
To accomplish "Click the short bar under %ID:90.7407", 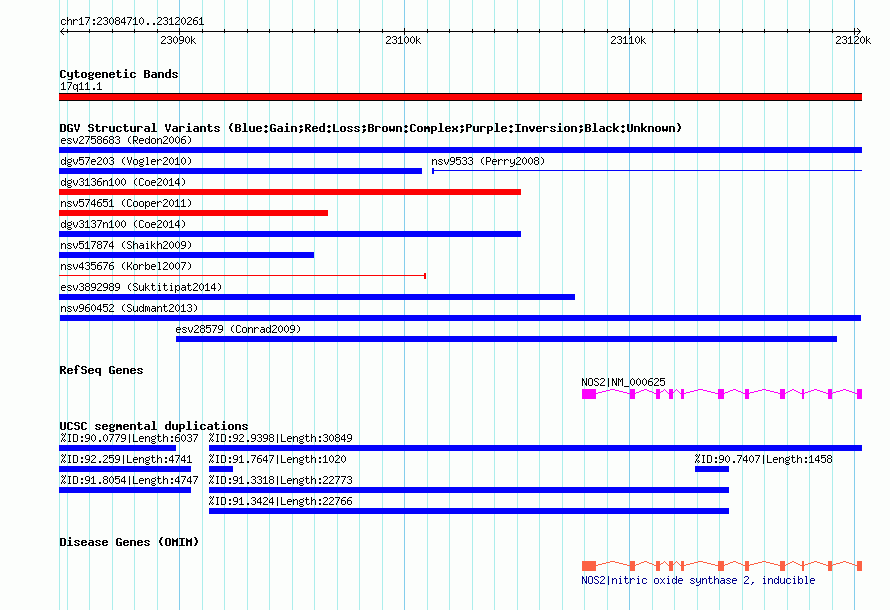I will click(x=712, y=469).
